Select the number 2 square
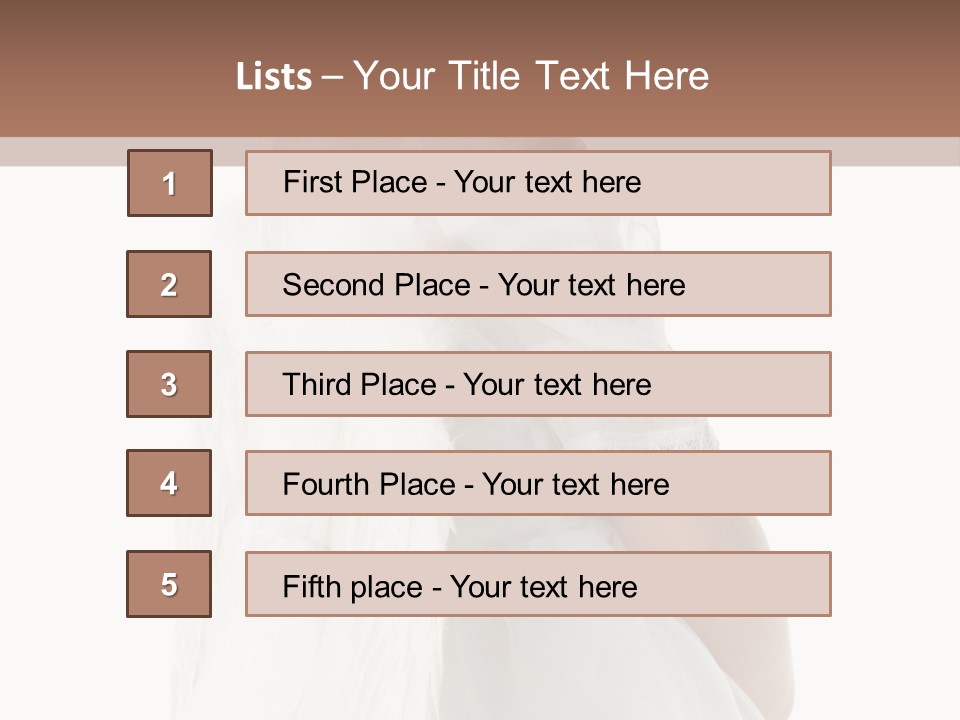 tap(169, 284)
